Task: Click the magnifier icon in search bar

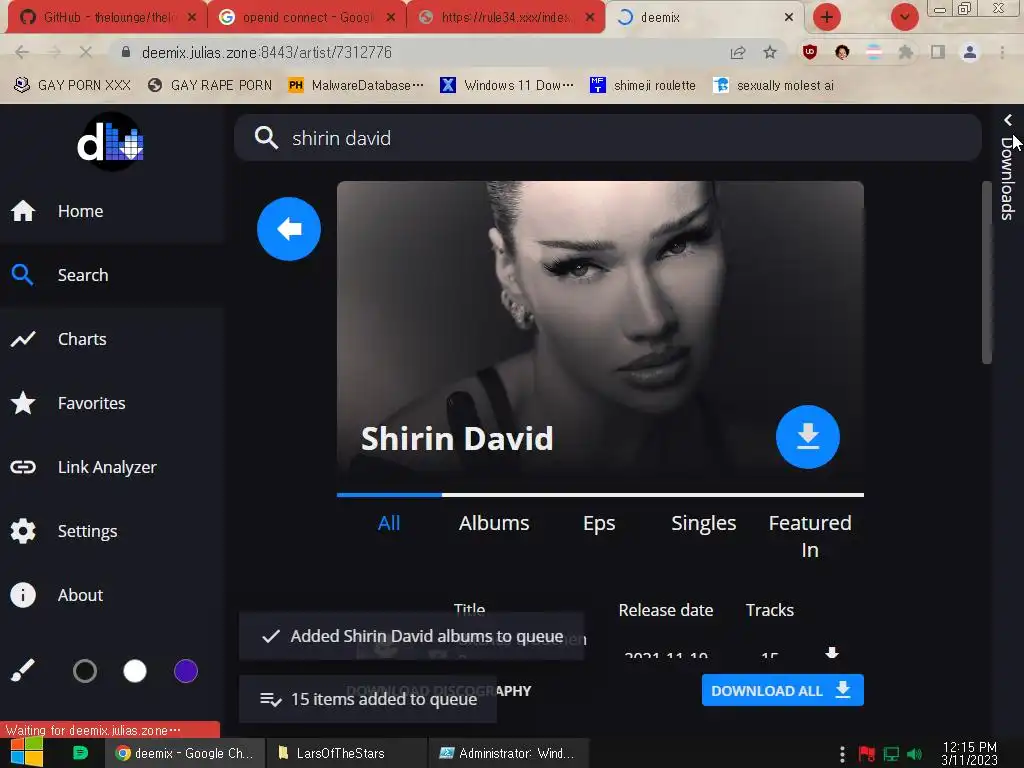Action: [x=266, y=138]
